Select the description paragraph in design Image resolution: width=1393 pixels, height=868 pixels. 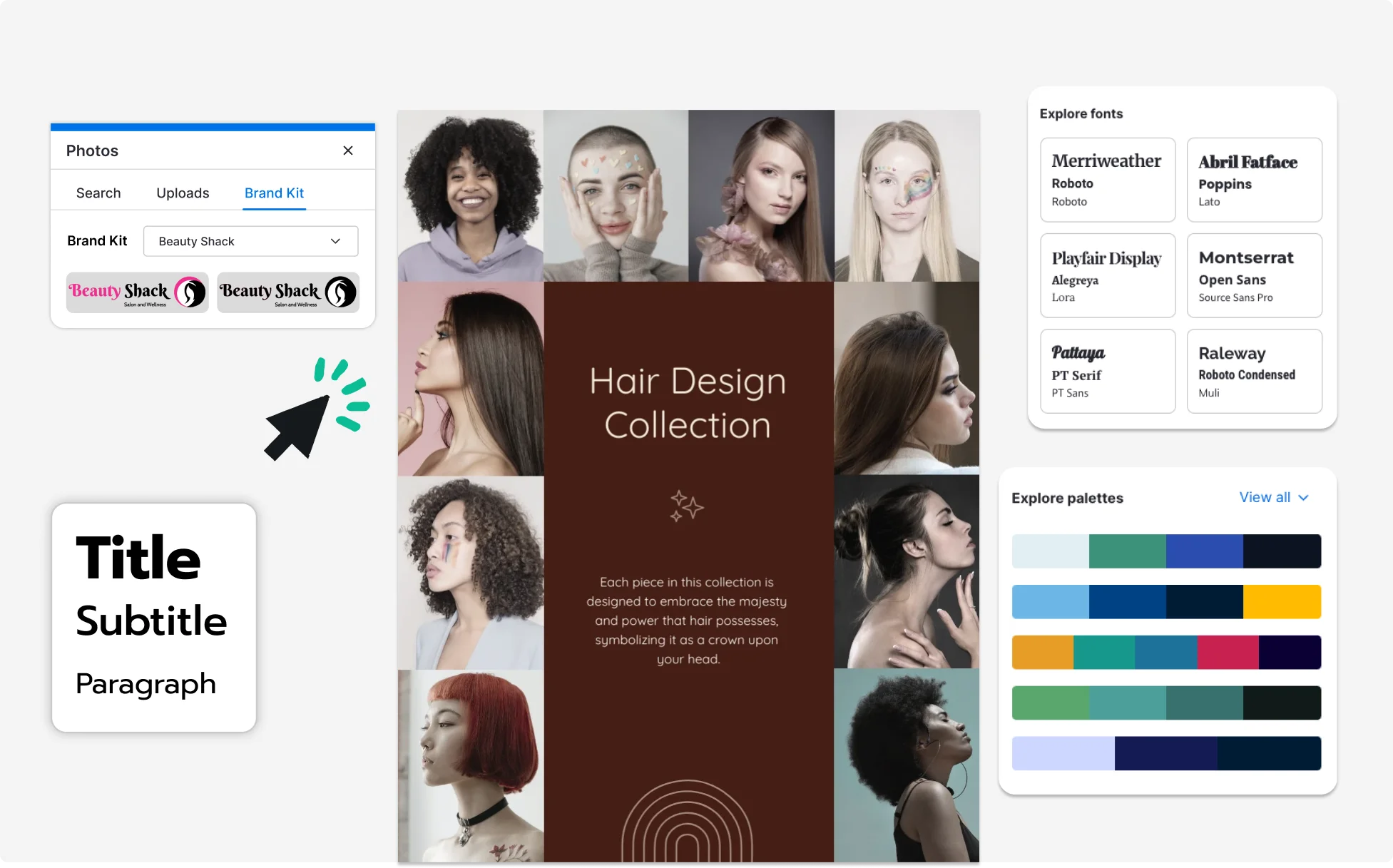click(687, 621)
